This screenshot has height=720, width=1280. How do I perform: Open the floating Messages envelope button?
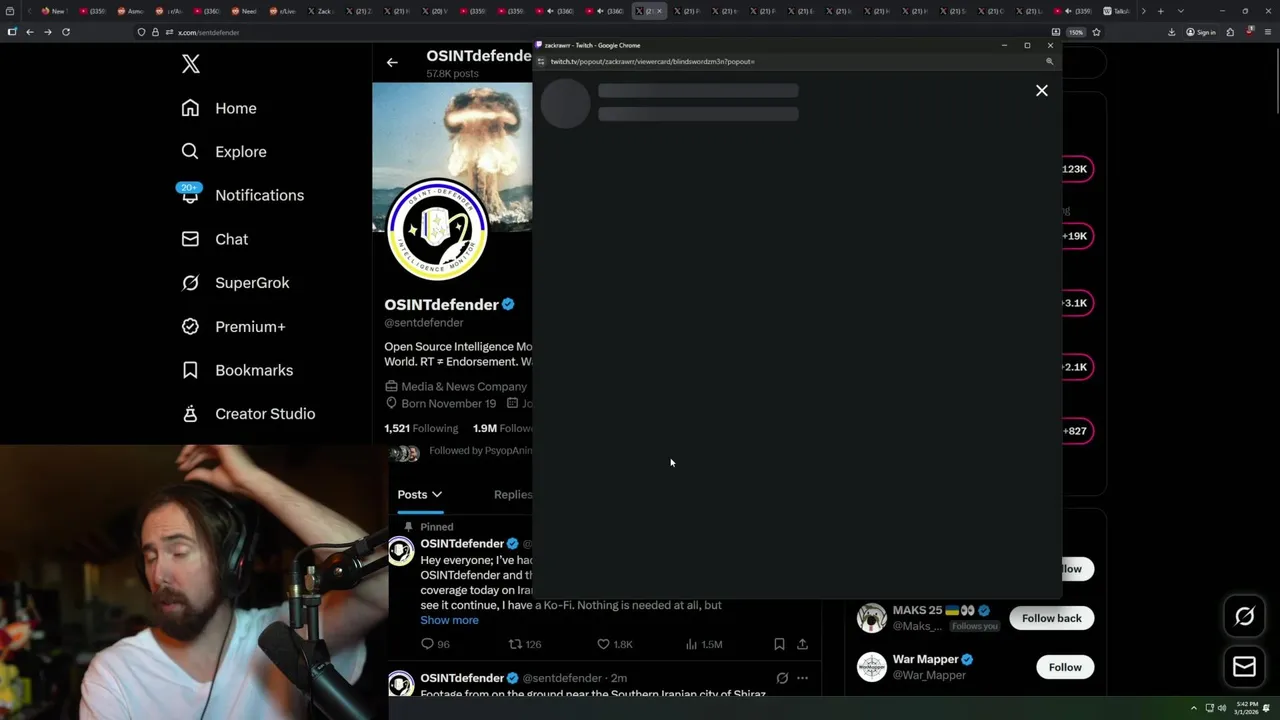[x=1244, y=666]
